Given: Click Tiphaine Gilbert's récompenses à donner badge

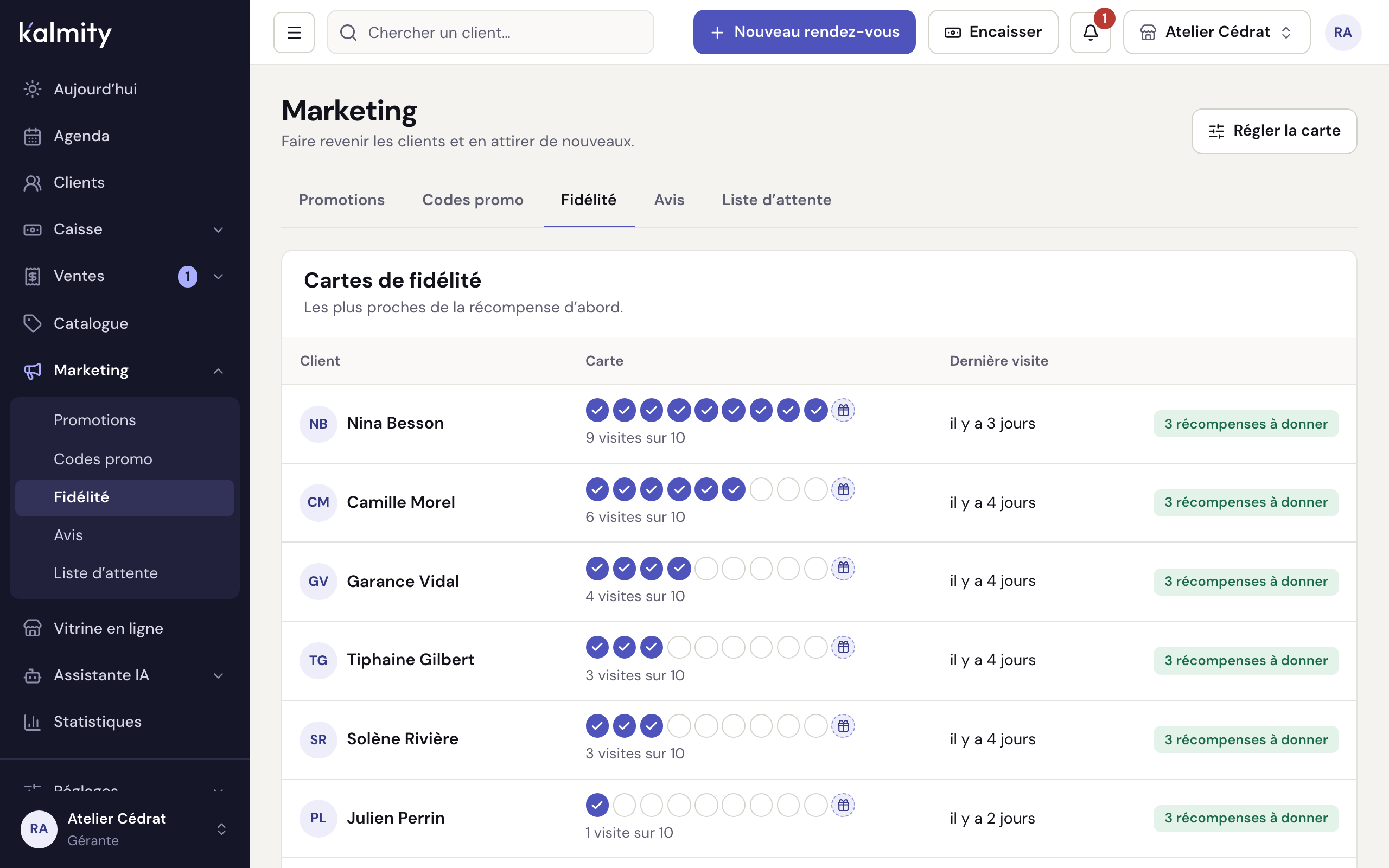Looking at the screenshot, I should click(1246, 660).
